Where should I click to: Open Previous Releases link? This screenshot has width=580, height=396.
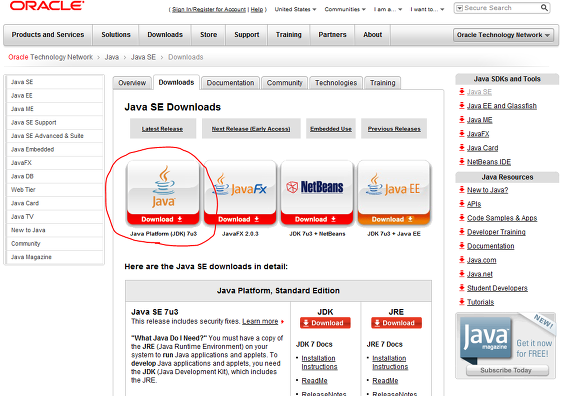pos(394,129)
